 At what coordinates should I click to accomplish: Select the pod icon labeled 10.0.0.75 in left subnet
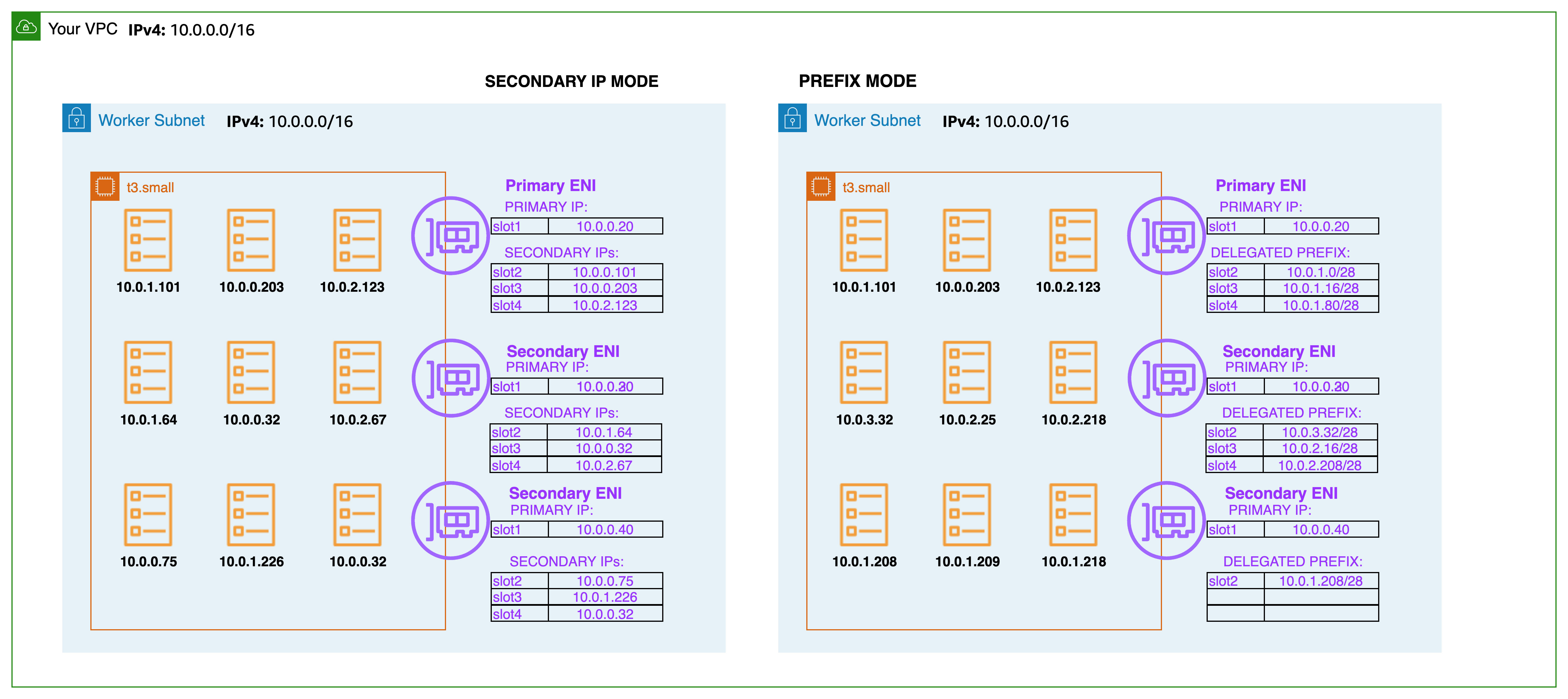(148, 515)
